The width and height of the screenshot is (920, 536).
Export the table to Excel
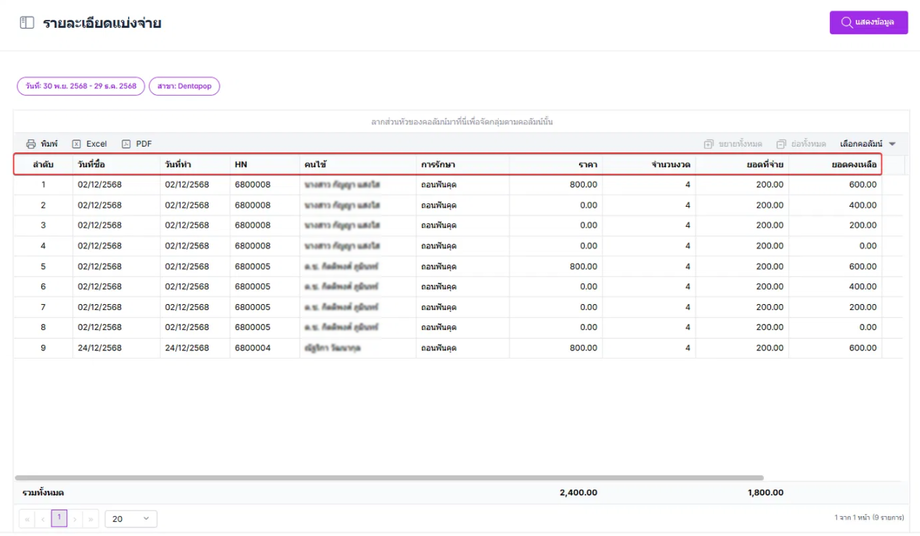coord(89,144)
